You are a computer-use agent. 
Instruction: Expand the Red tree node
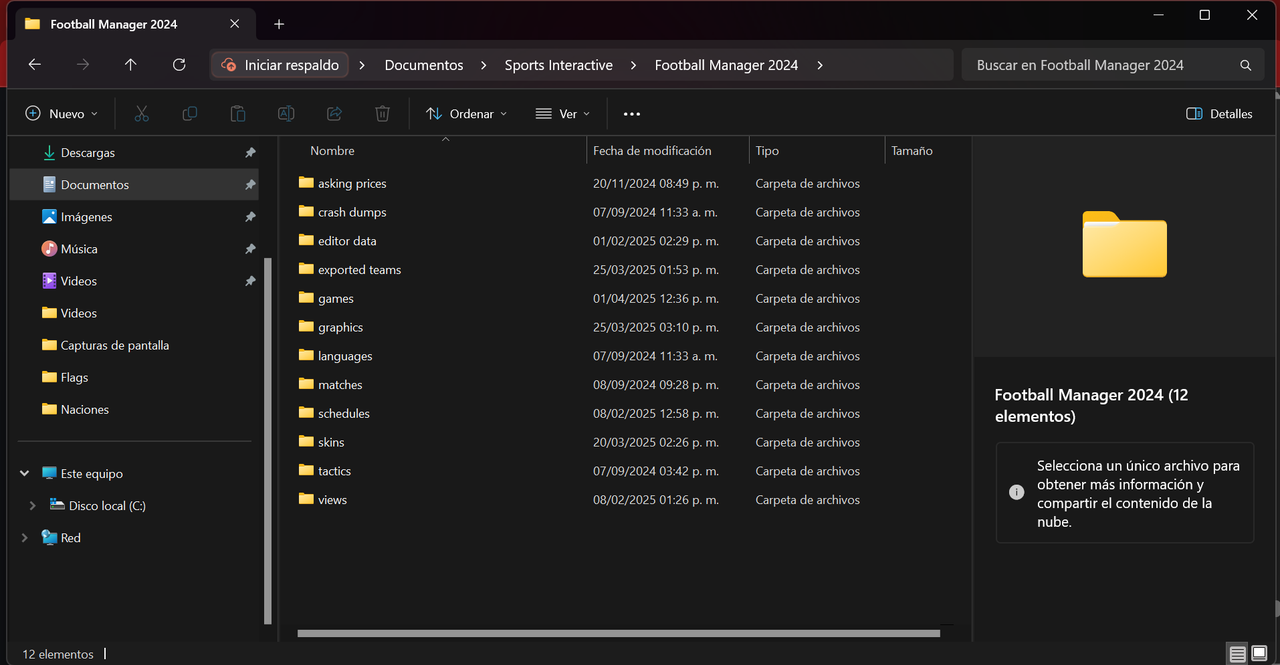click(x=24, y=538)
